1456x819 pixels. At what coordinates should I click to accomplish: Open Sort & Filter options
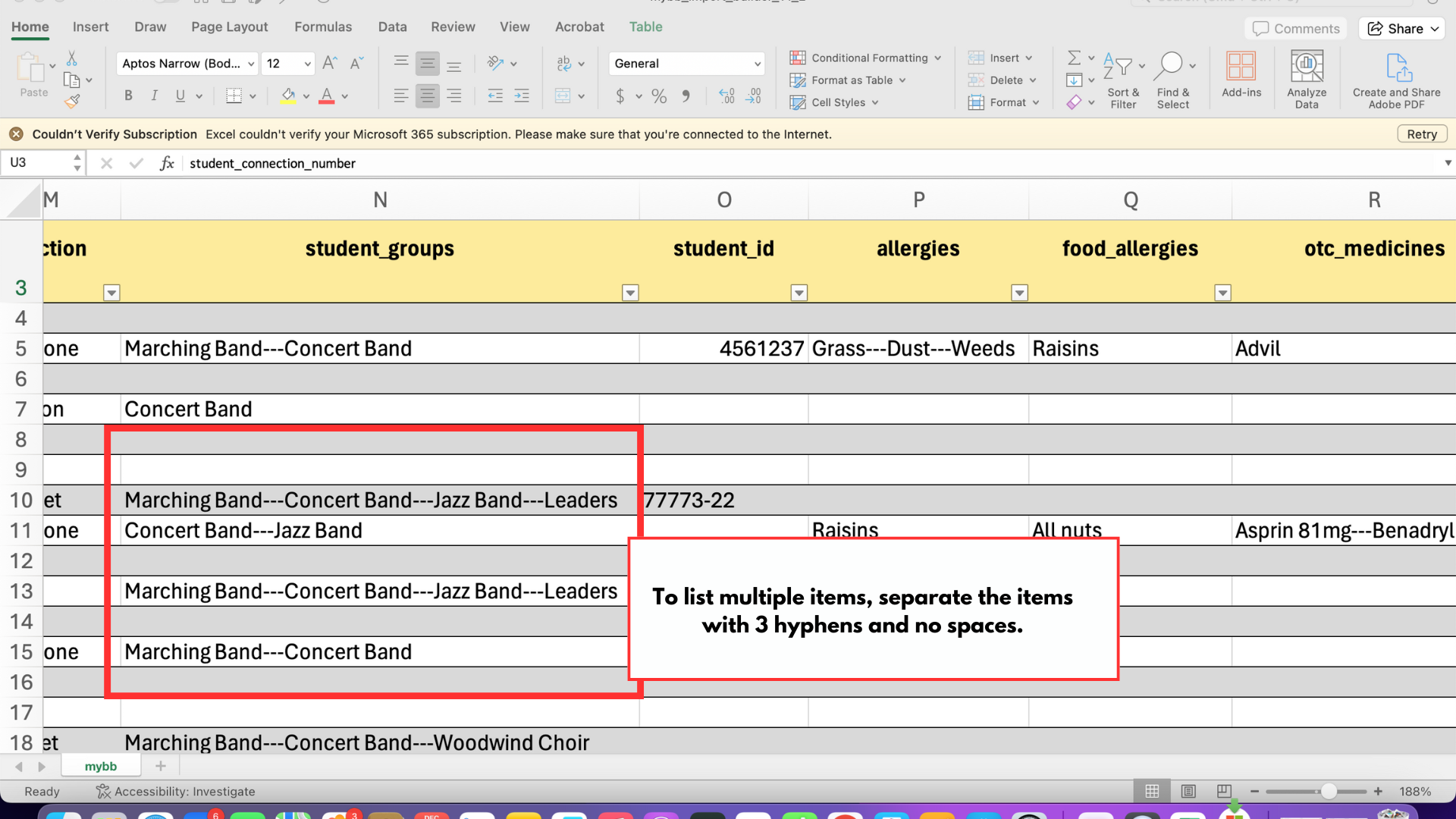(1123, 80)
